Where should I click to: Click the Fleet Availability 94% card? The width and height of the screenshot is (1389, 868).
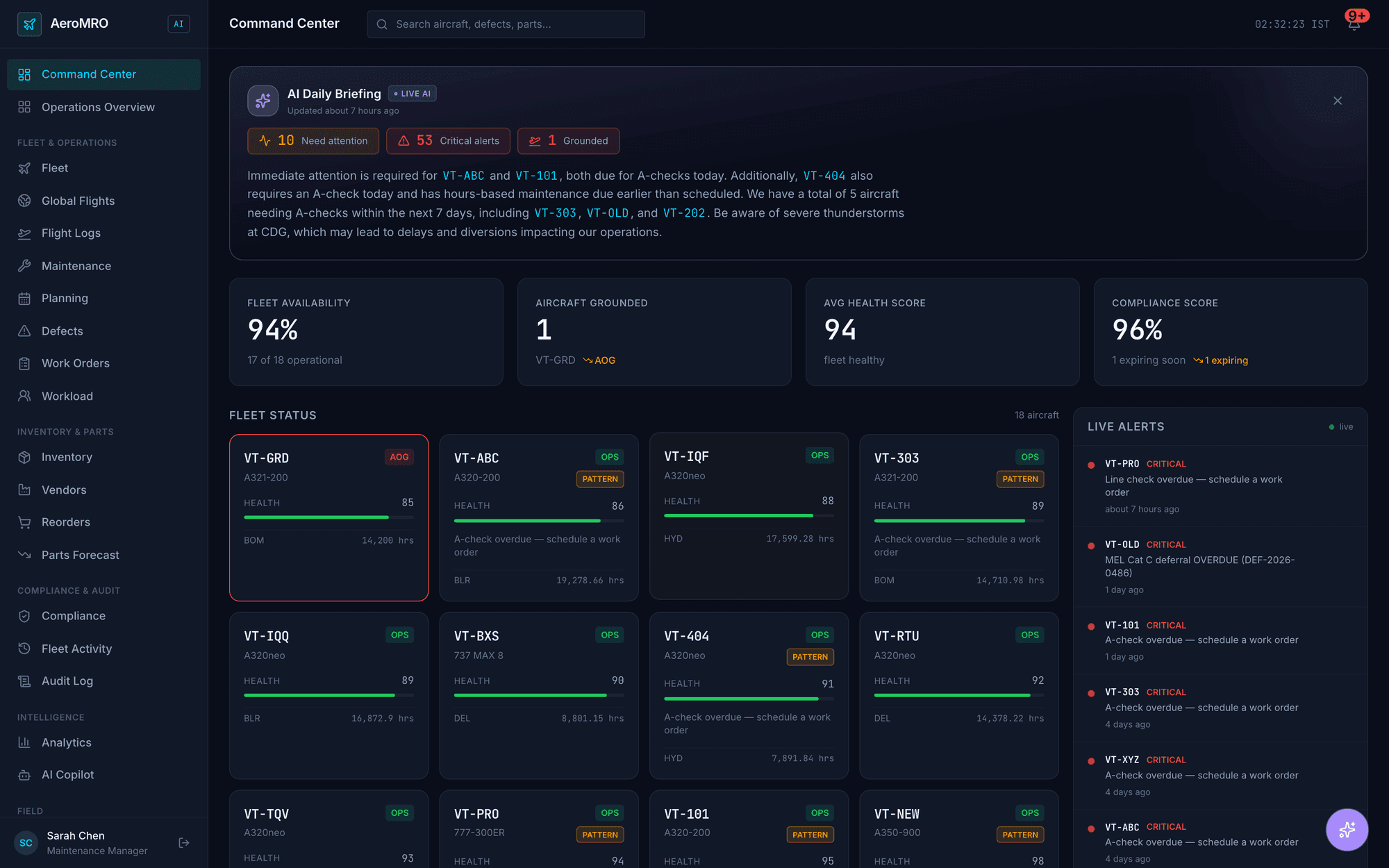pos(366,332)
